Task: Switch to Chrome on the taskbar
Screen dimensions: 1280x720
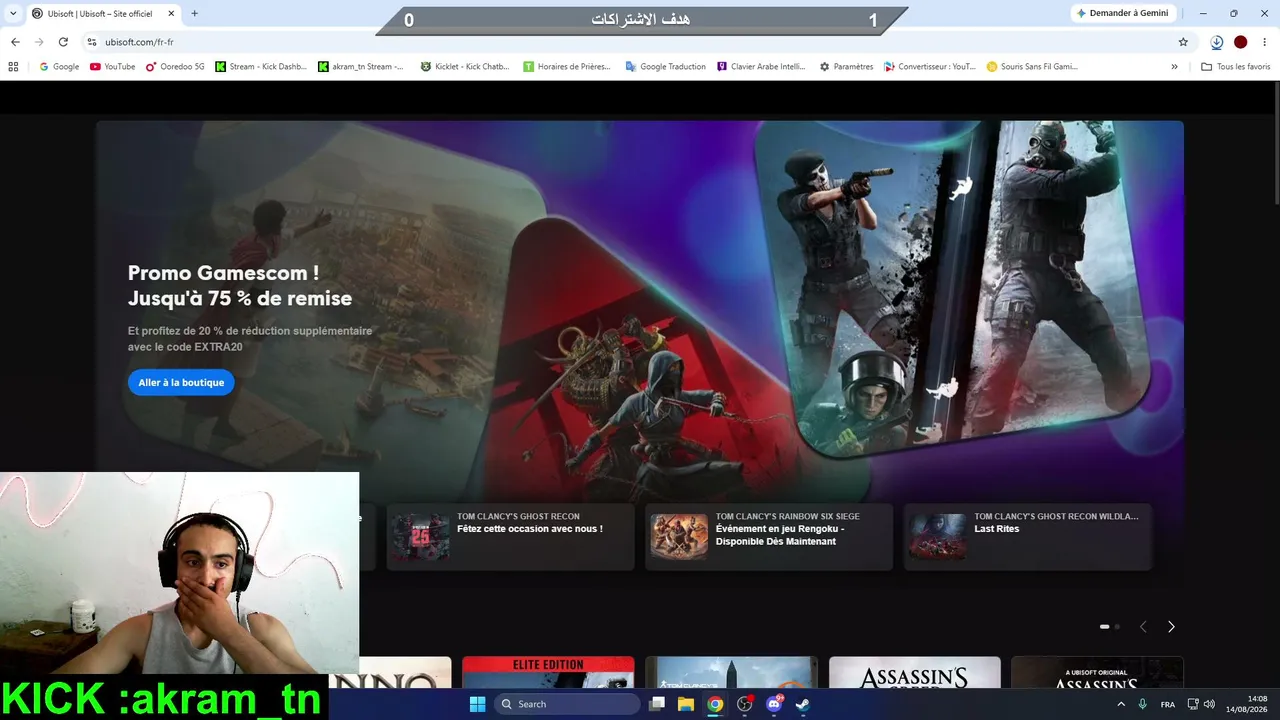Action: pyautogui.click(x=715, y=704)
